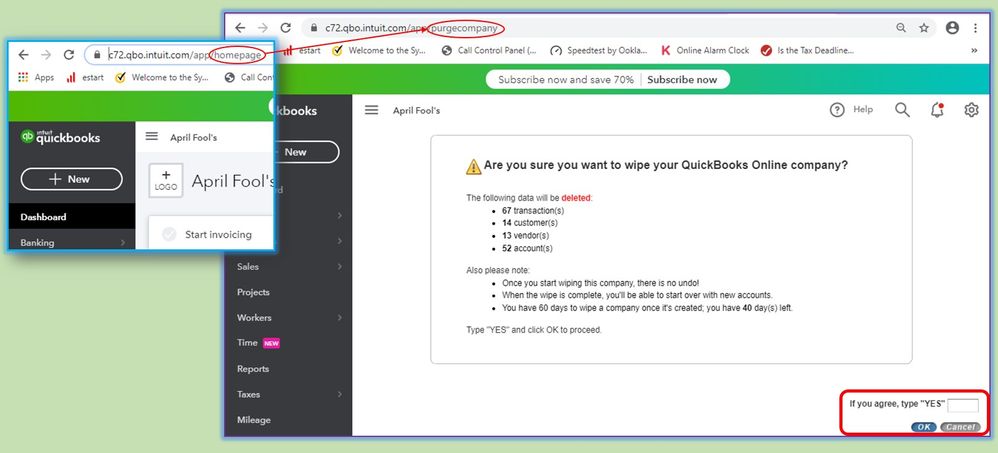Click Cancel to abort company wipe
Viewport: 998px width, 453px height.
960,427
